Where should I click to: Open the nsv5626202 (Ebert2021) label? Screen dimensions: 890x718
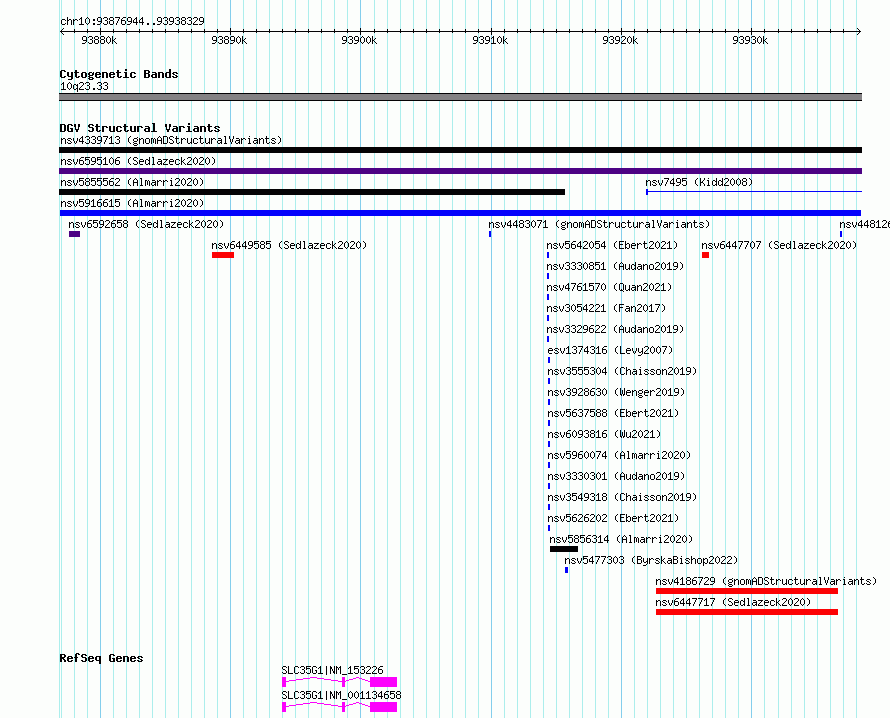point(613,518)
